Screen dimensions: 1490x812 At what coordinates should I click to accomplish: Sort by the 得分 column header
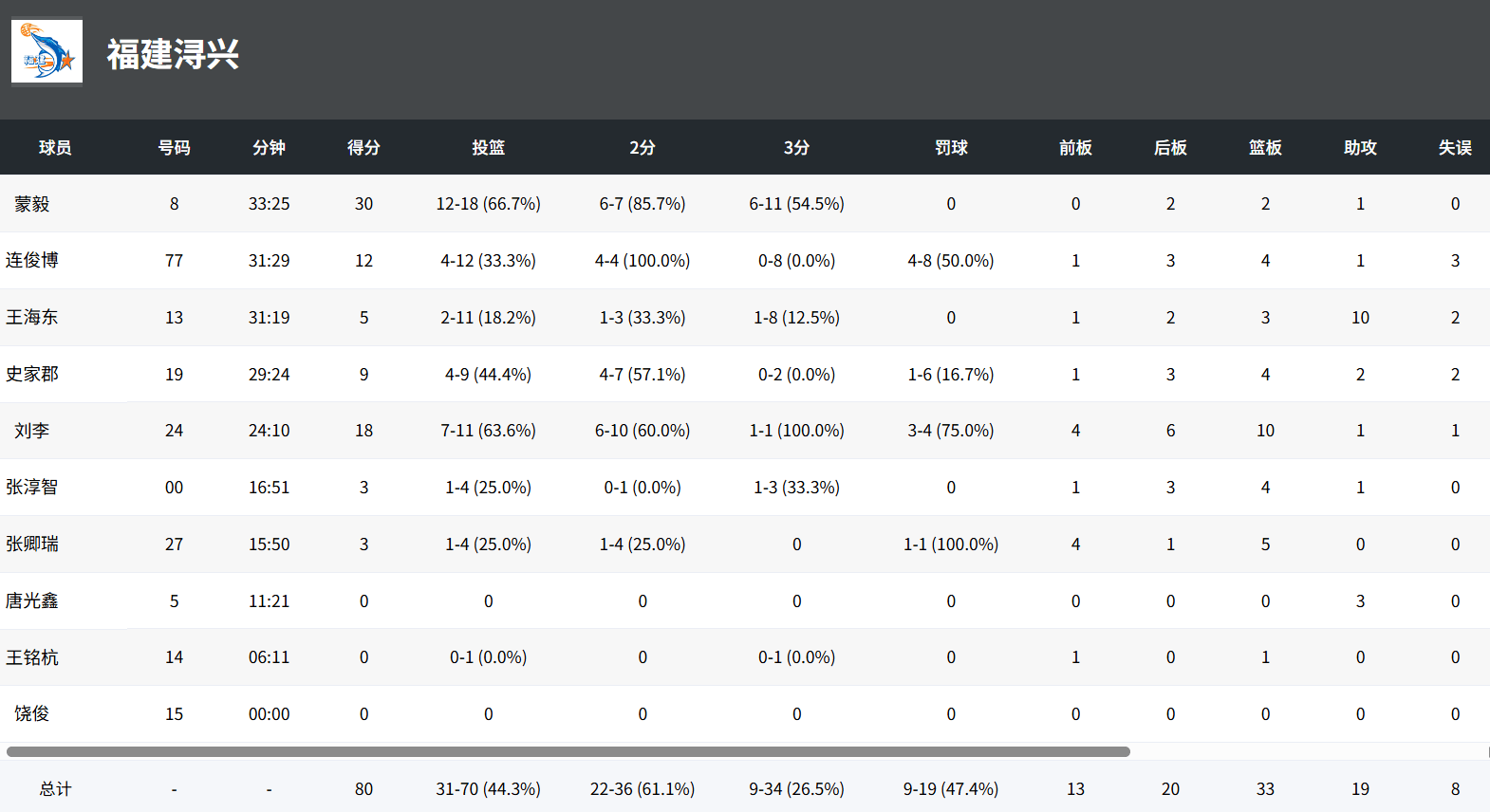(x=363, y=147)
